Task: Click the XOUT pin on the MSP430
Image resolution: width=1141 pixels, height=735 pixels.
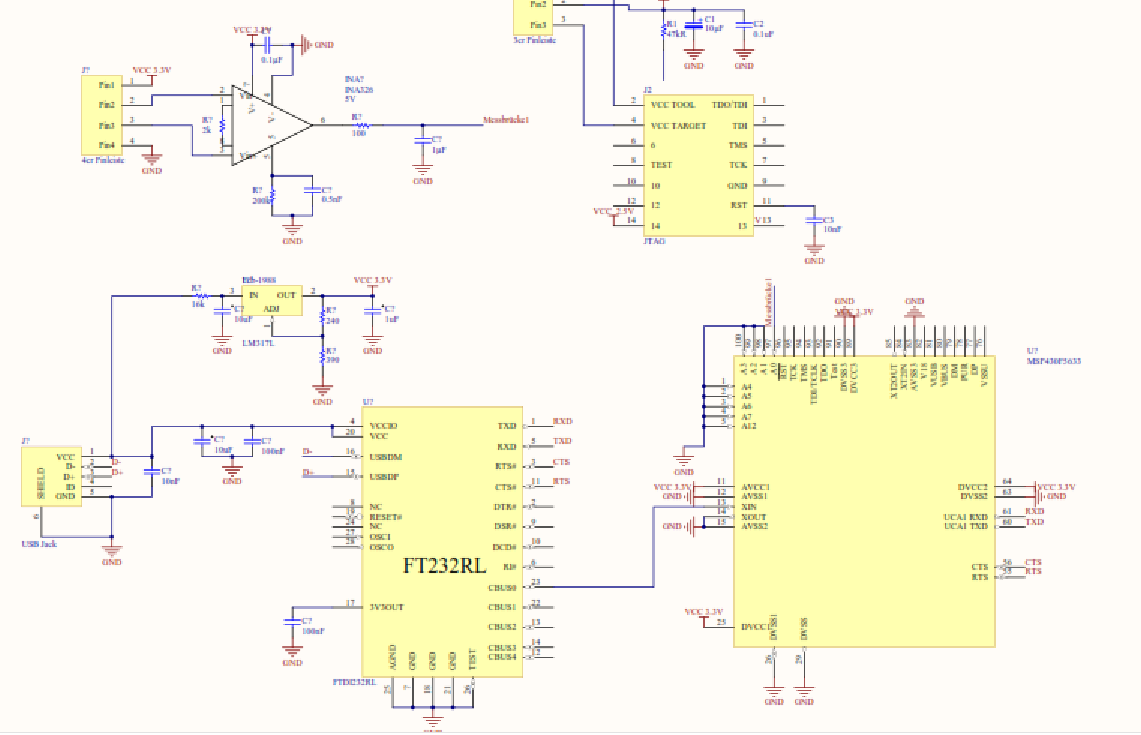Action: 753,517
